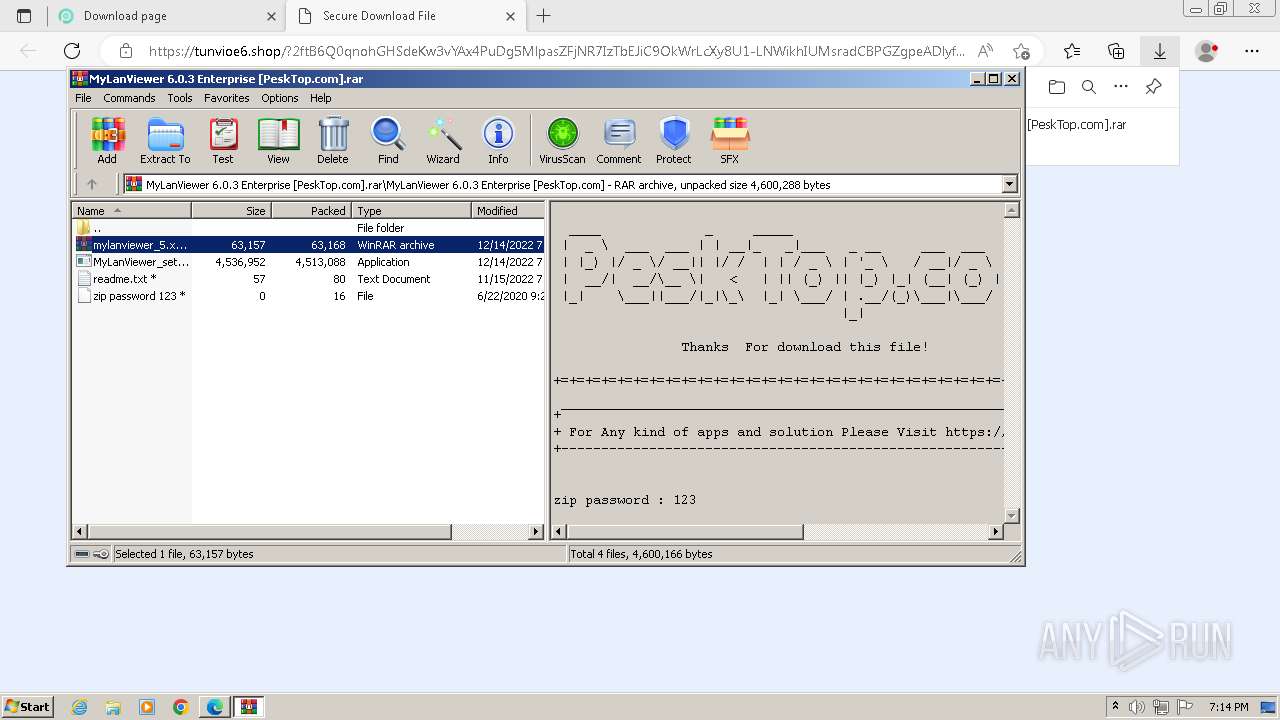Viewport: 1280px width, 720px height.
Task: Open browser Collections icon
Action: click(1116, 51)
